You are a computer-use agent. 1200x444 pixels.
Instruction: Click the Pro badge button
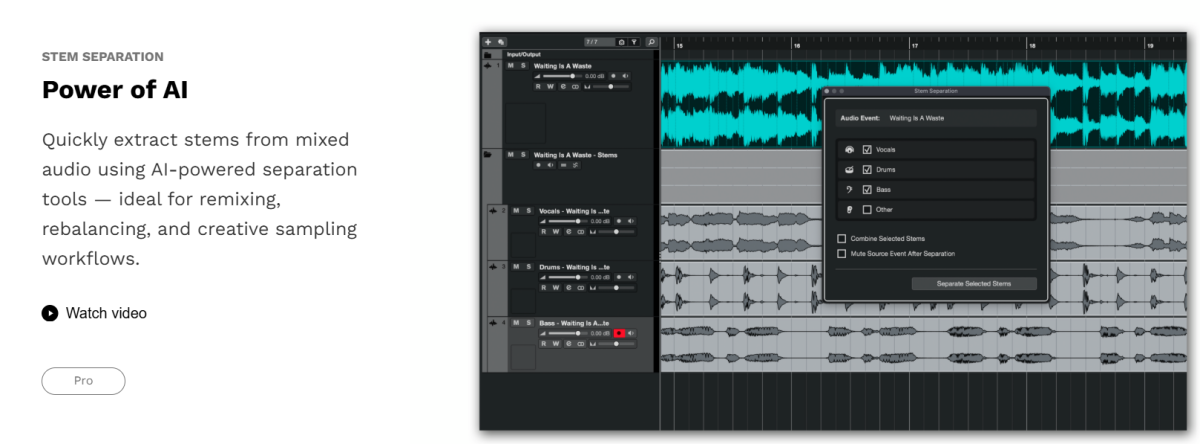pyautogui.click(x=83, y=381)
